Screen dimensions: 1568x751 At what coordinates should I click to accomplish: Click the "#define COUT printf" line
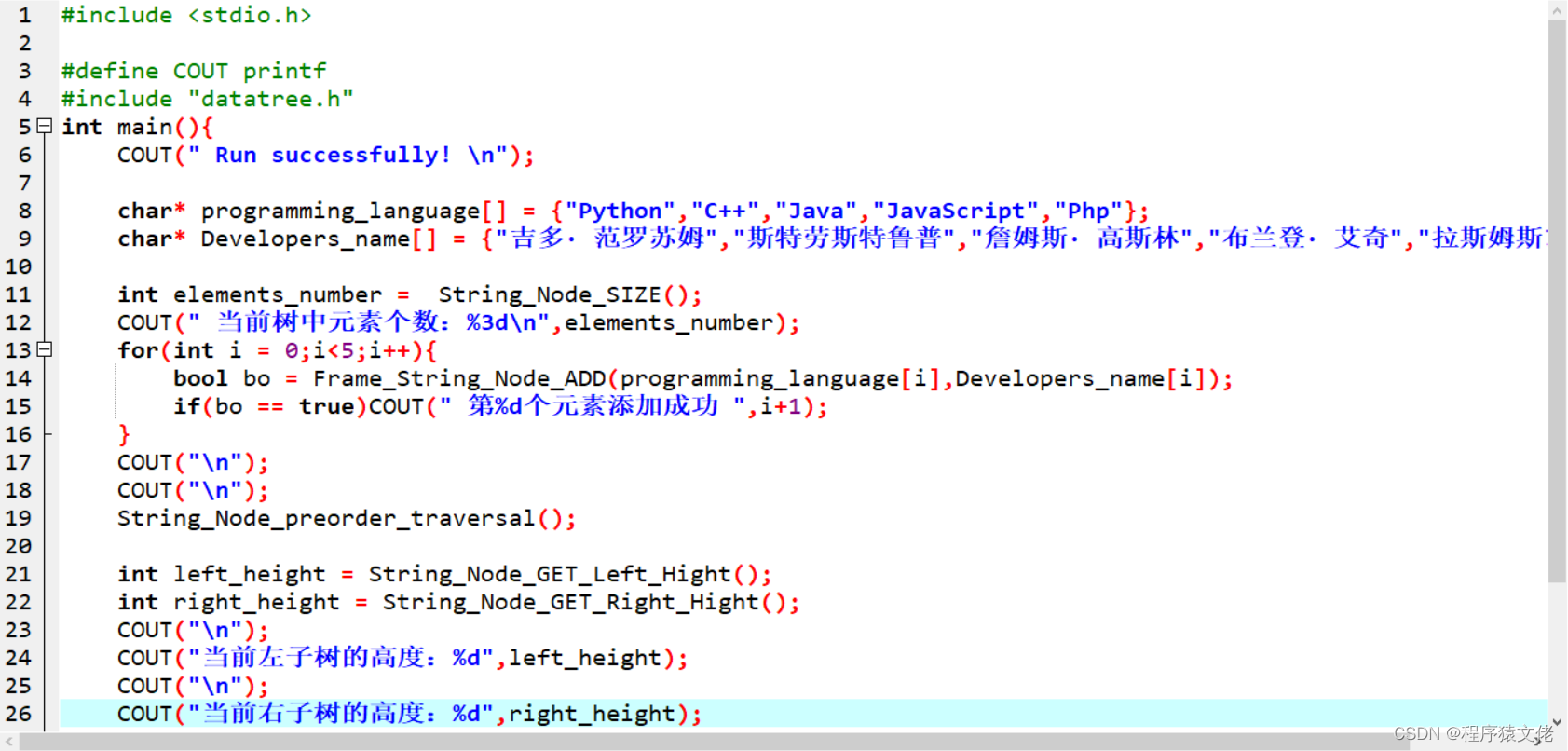(x=194, y=72)
